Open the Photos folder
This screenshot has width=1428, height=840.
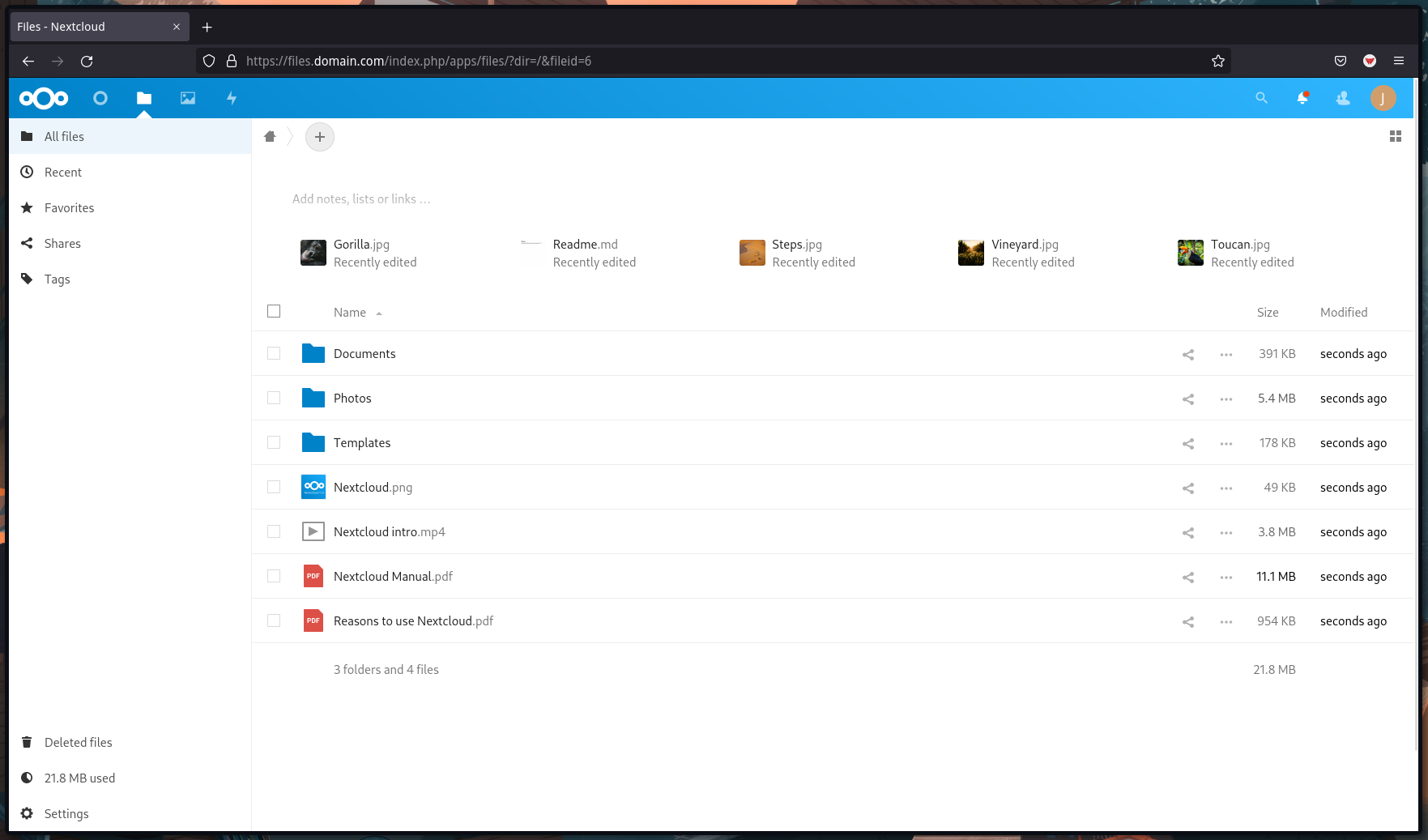tap(352, 399)
